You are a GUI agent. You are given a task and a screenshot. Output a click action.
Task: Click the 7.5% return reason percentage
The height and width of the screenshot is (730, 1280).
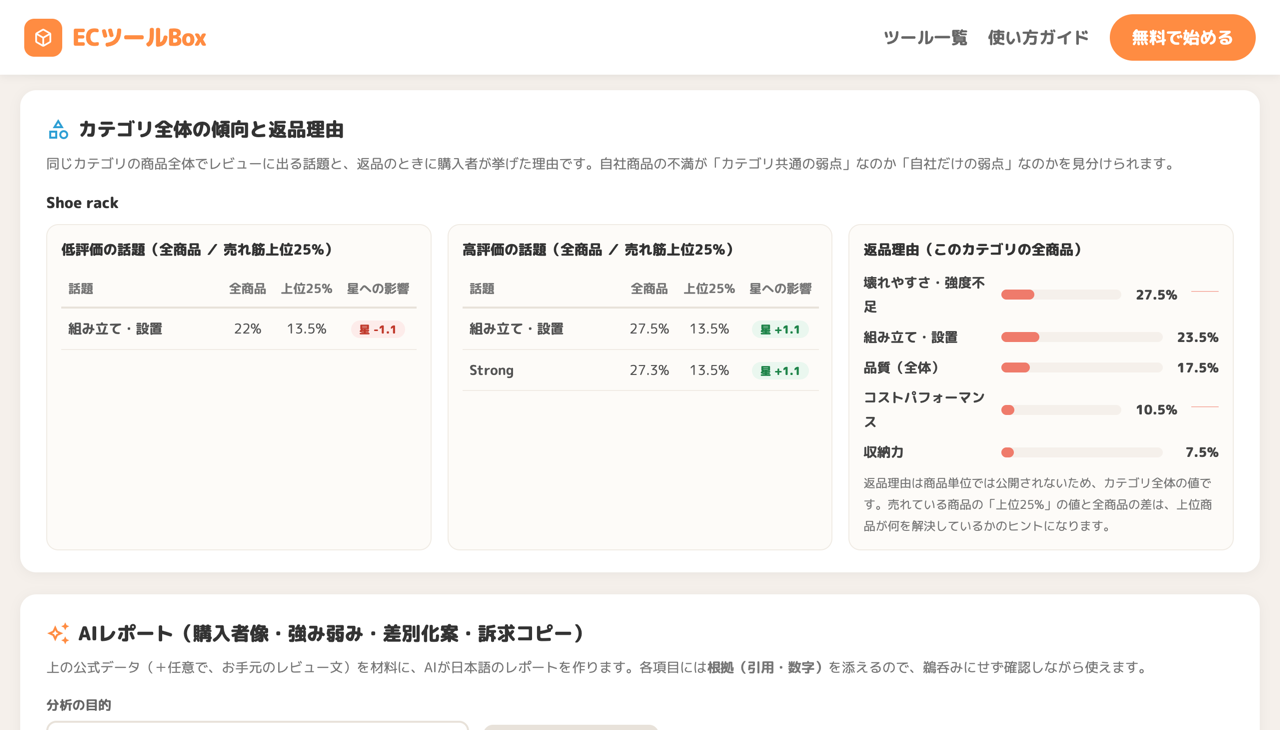(x=1201, y=452)
